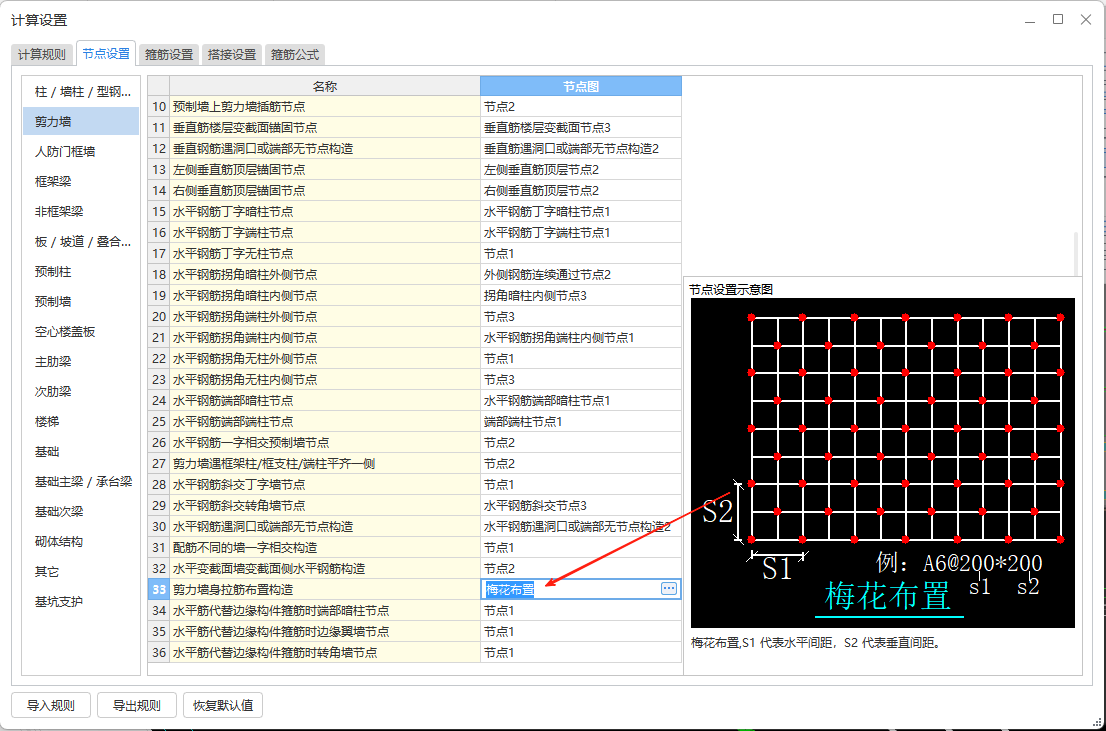The height and width of the screenshot is (731, 1106).
Task: Select the 剪力墙 category
Action: point(81,121)
